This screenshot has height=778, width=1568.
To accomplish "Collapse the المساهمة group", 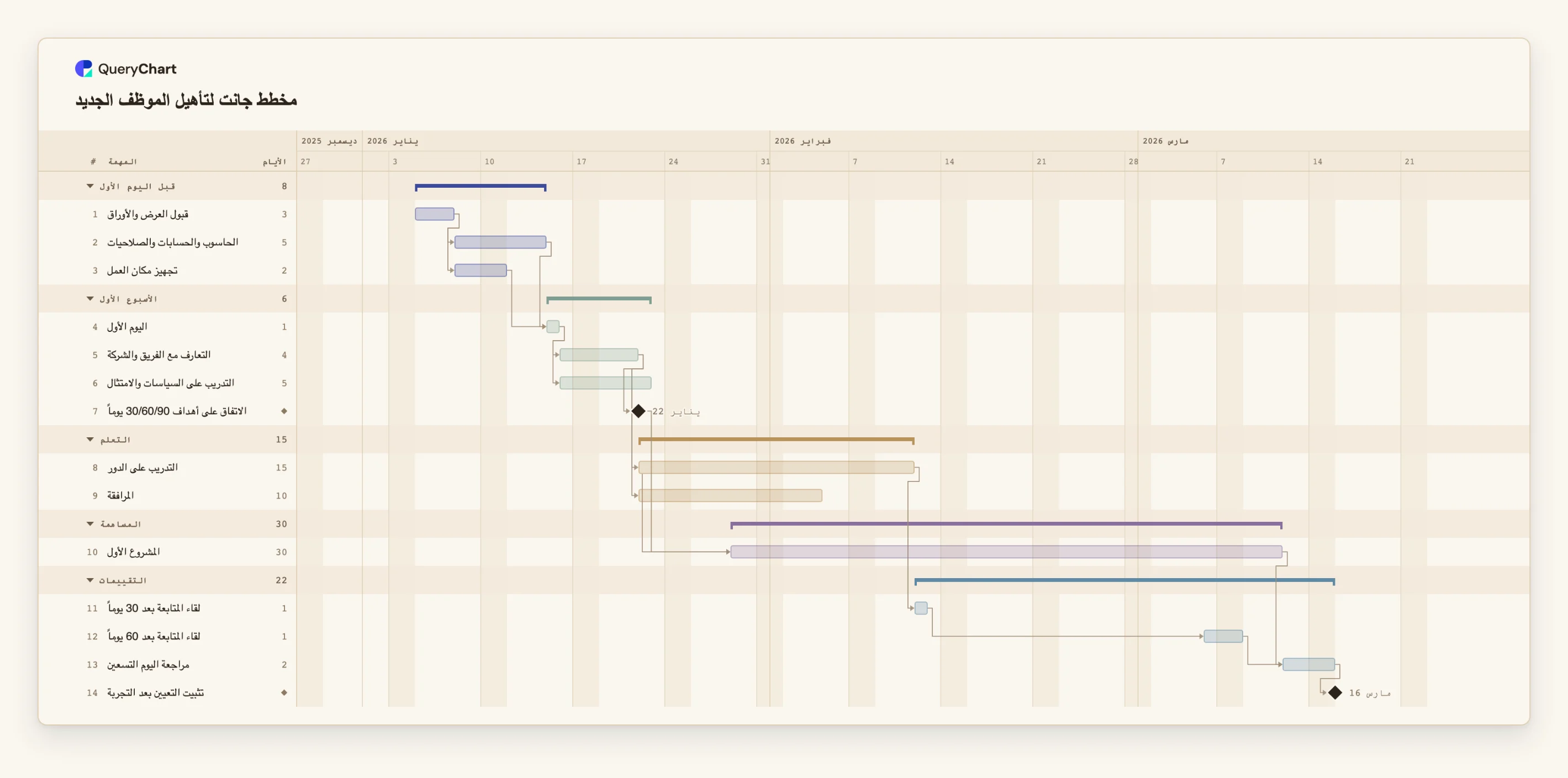I will (90, 524).
